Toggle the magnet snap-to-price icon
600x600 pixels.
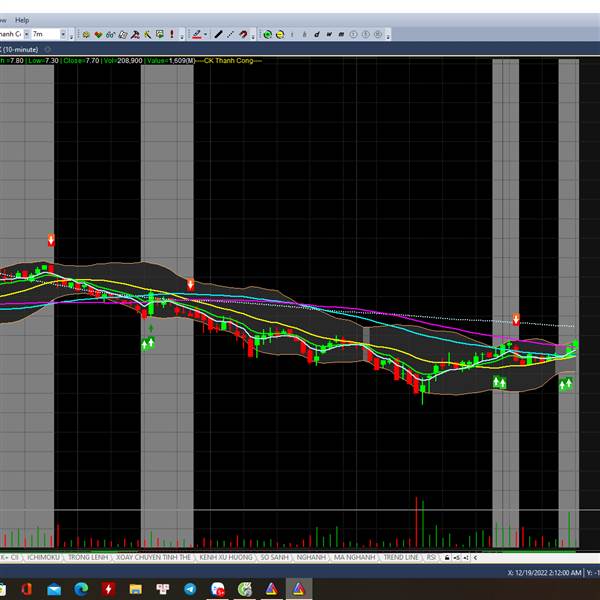[x=243, y=34]
